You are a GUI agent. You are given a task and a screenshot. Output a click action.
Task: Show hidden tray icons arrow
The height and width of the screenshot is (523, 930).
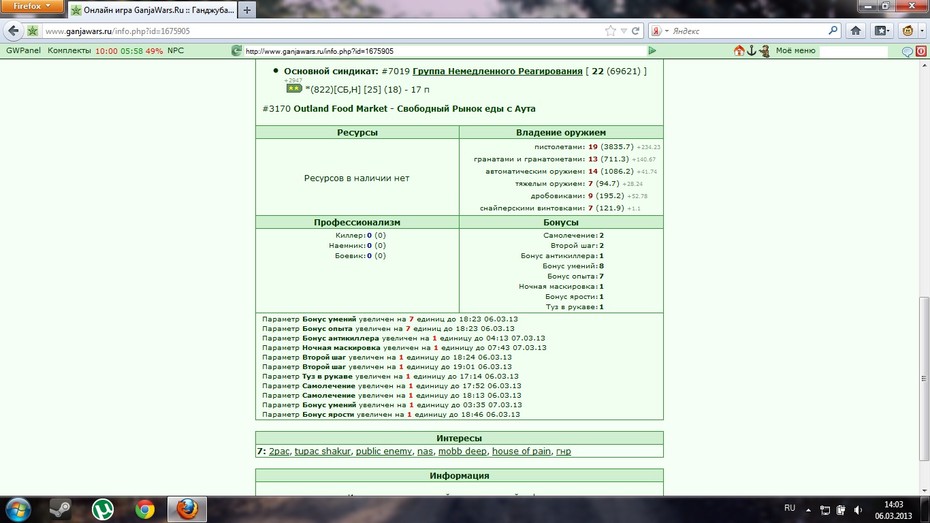click(808, 510)
